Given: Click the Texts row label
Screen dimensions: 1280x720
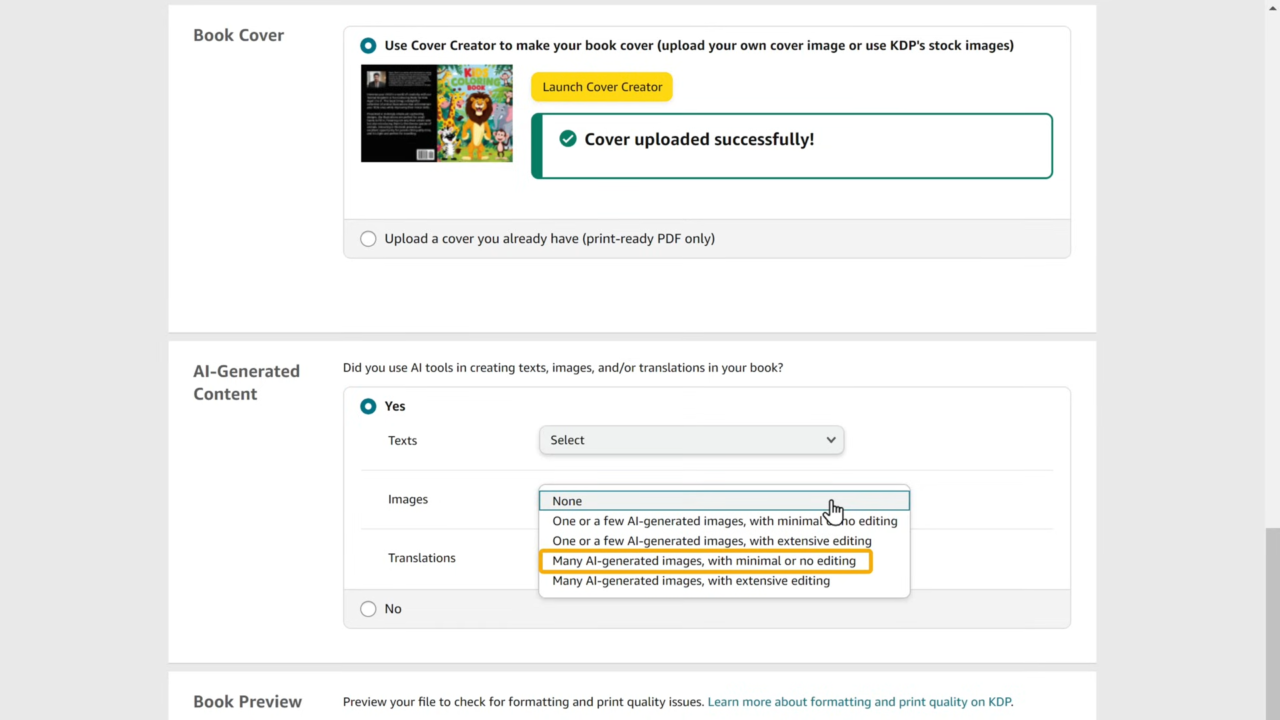Looking at the screenshot, I should click(x=403, y=440).
